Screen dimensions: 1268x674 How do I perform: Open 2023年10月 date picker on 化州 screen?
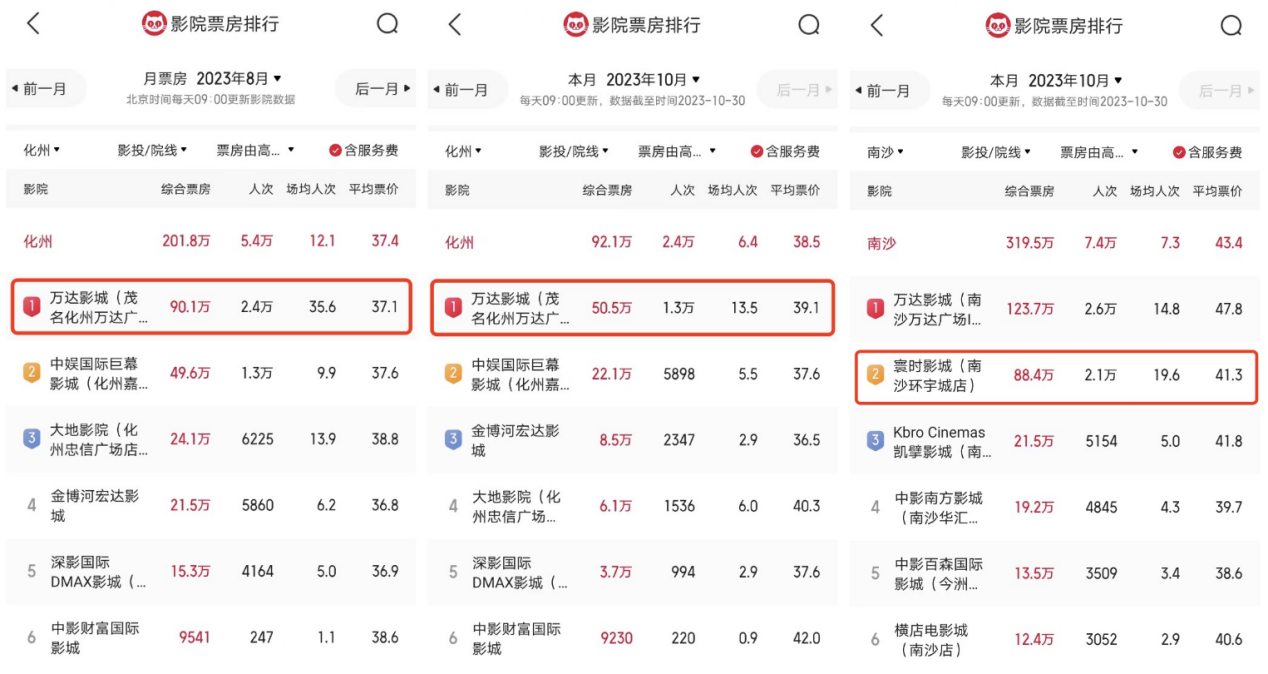(x=634, y=79)
